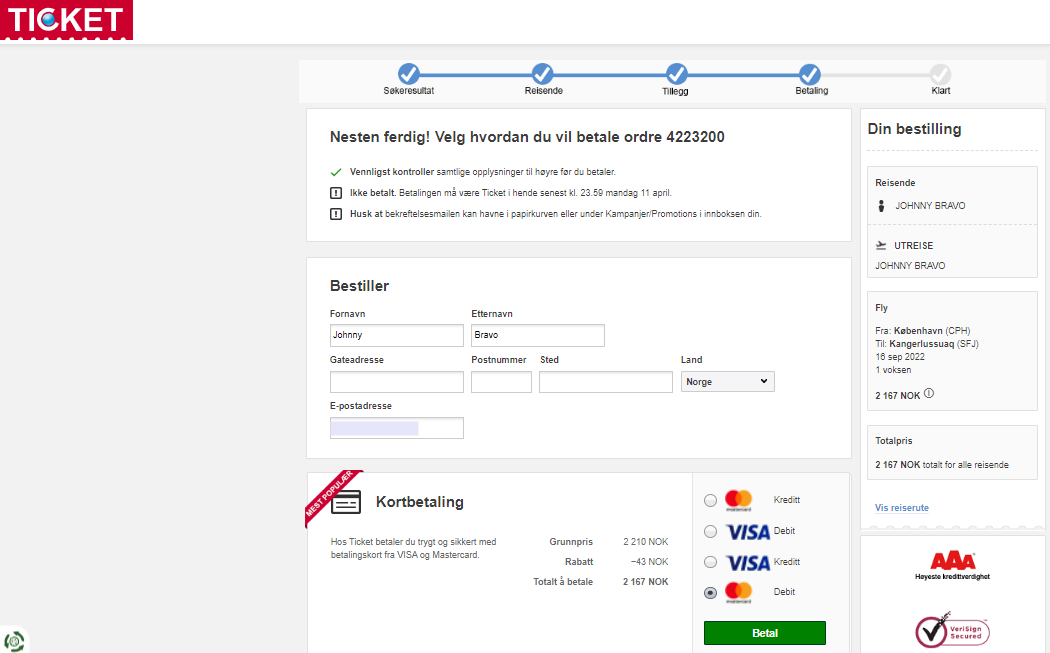Select VISA Debit radio button
The image size is (1050, 653).
pyautogui.click(x=710, y=531)
